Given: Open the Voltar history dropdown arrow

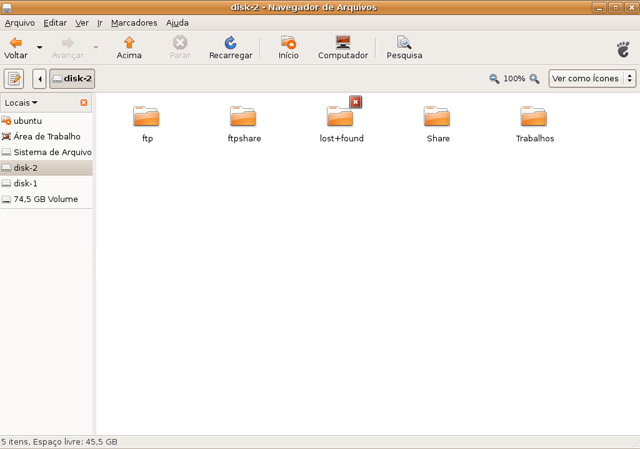Looking at the screenshot, I should [x=40, y=47].
